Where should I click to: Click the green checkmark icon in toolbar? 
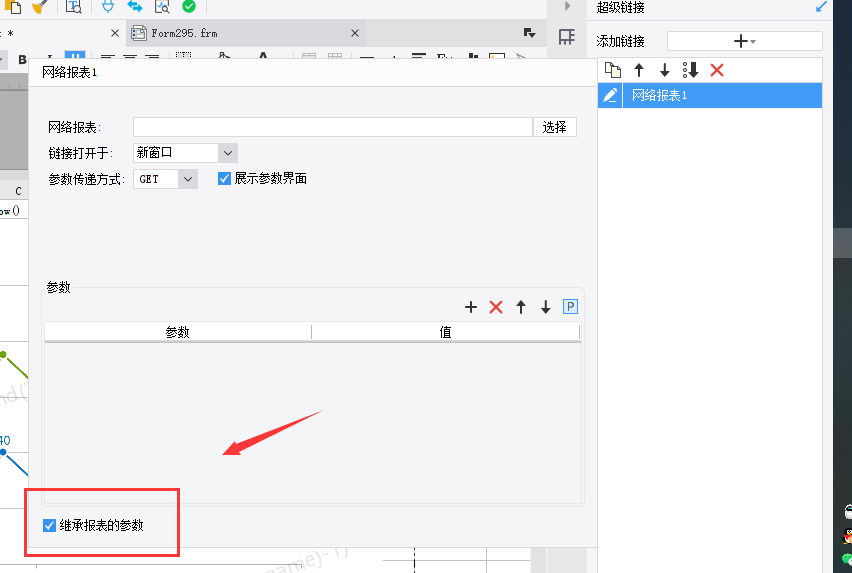click(189, 7)
